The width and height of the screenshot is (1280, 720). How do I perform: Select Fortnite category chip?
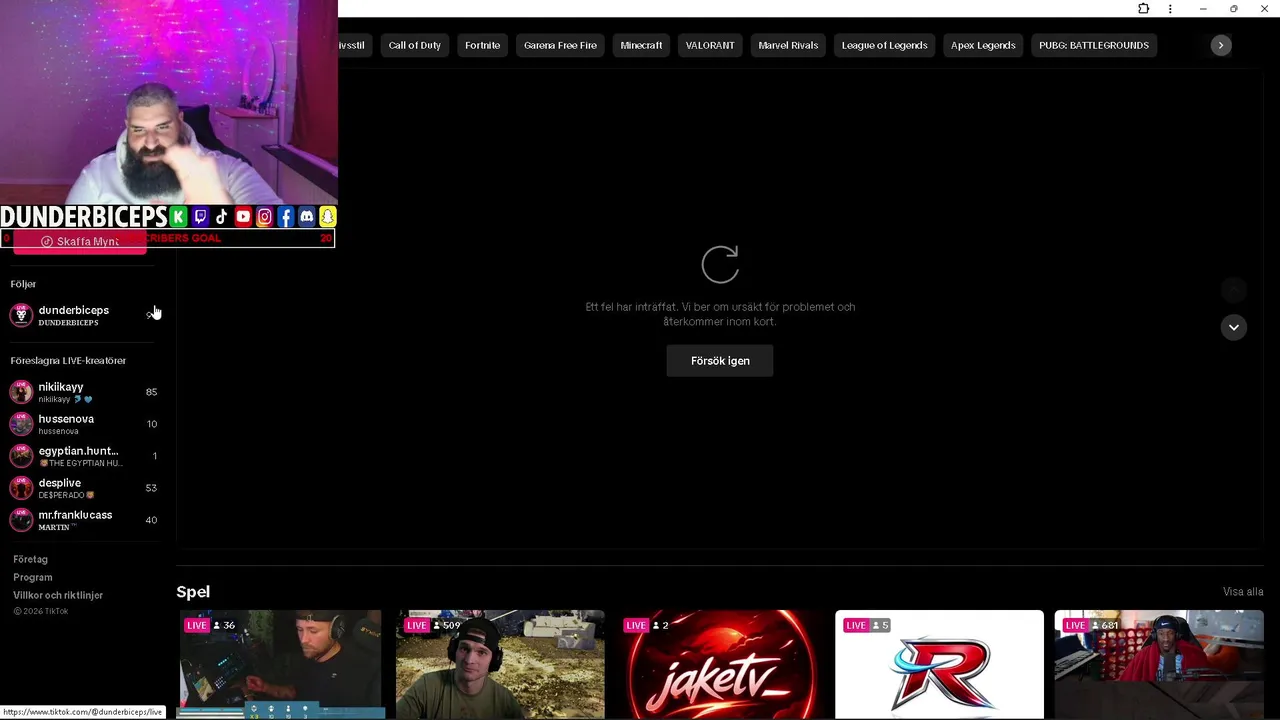[482, 45]
